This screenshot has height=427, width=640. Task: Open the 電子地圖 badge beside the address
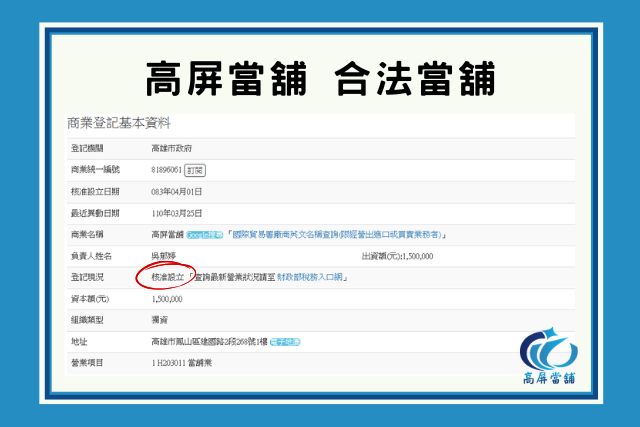click(285, 342)
